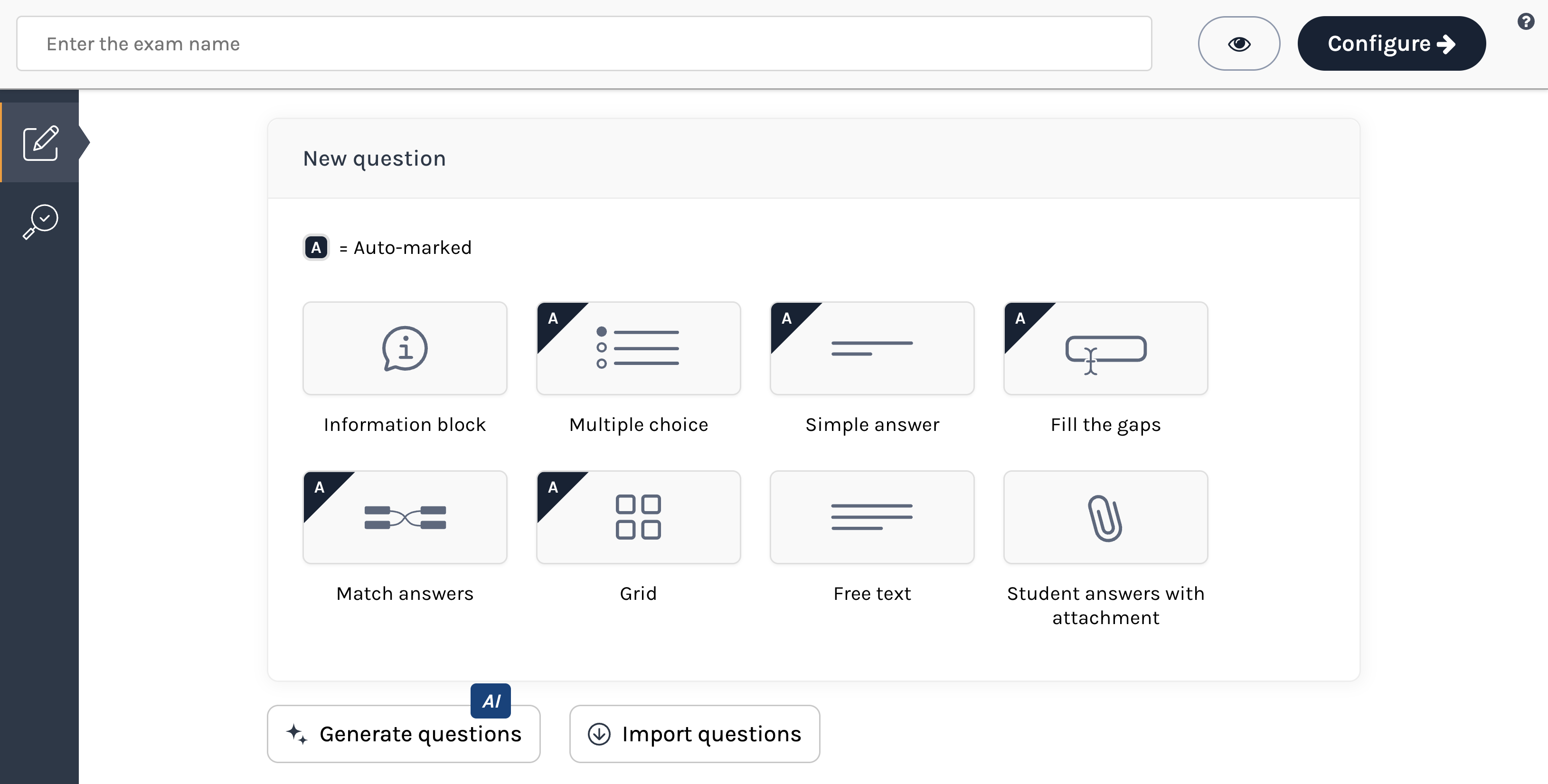Click the Multiple choice label text
Viewport: 1548px width, 784px height.
638,425
